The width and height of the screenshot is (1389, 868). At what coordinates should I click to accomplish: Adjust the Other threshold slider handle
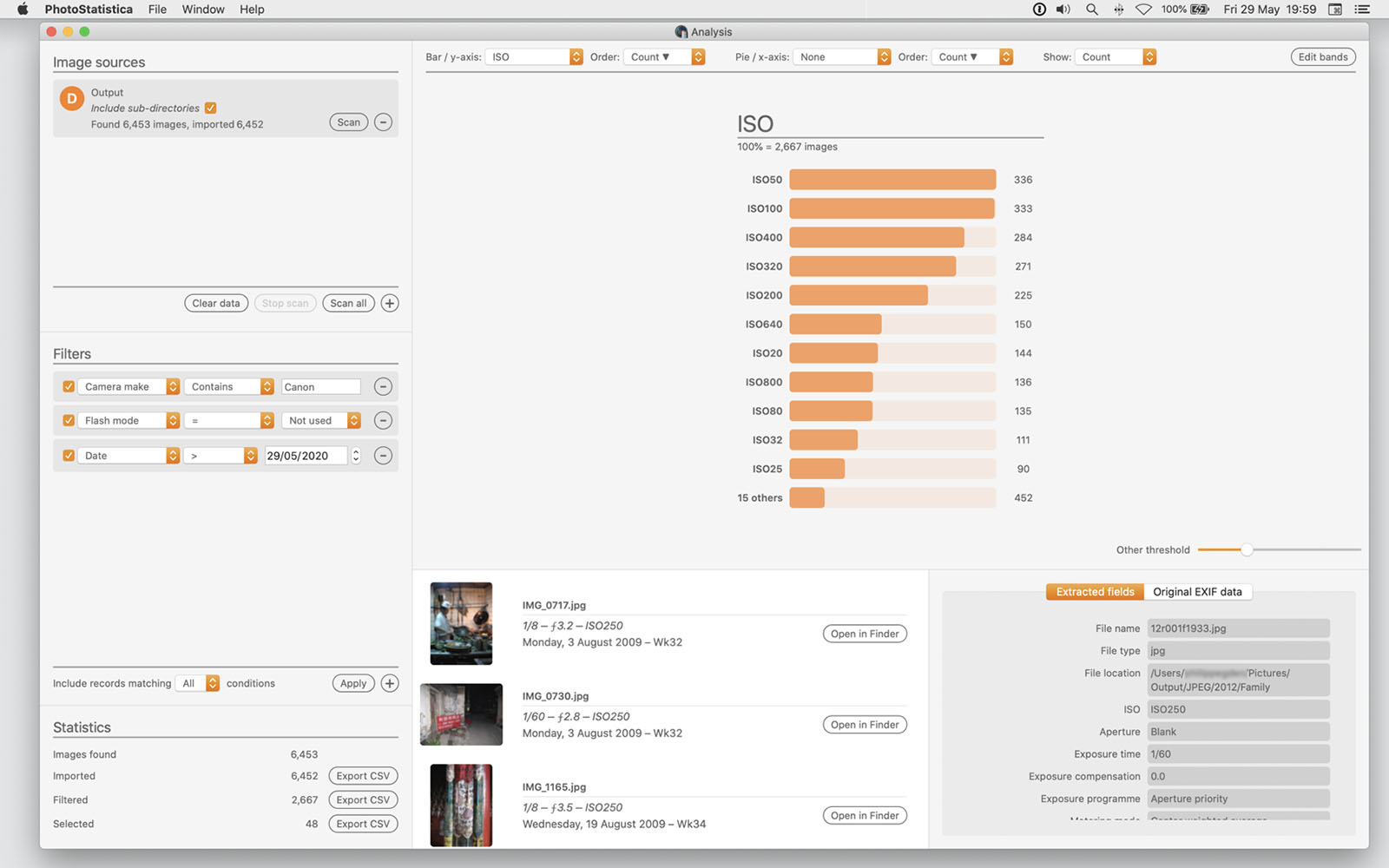tap(1247, 549)
